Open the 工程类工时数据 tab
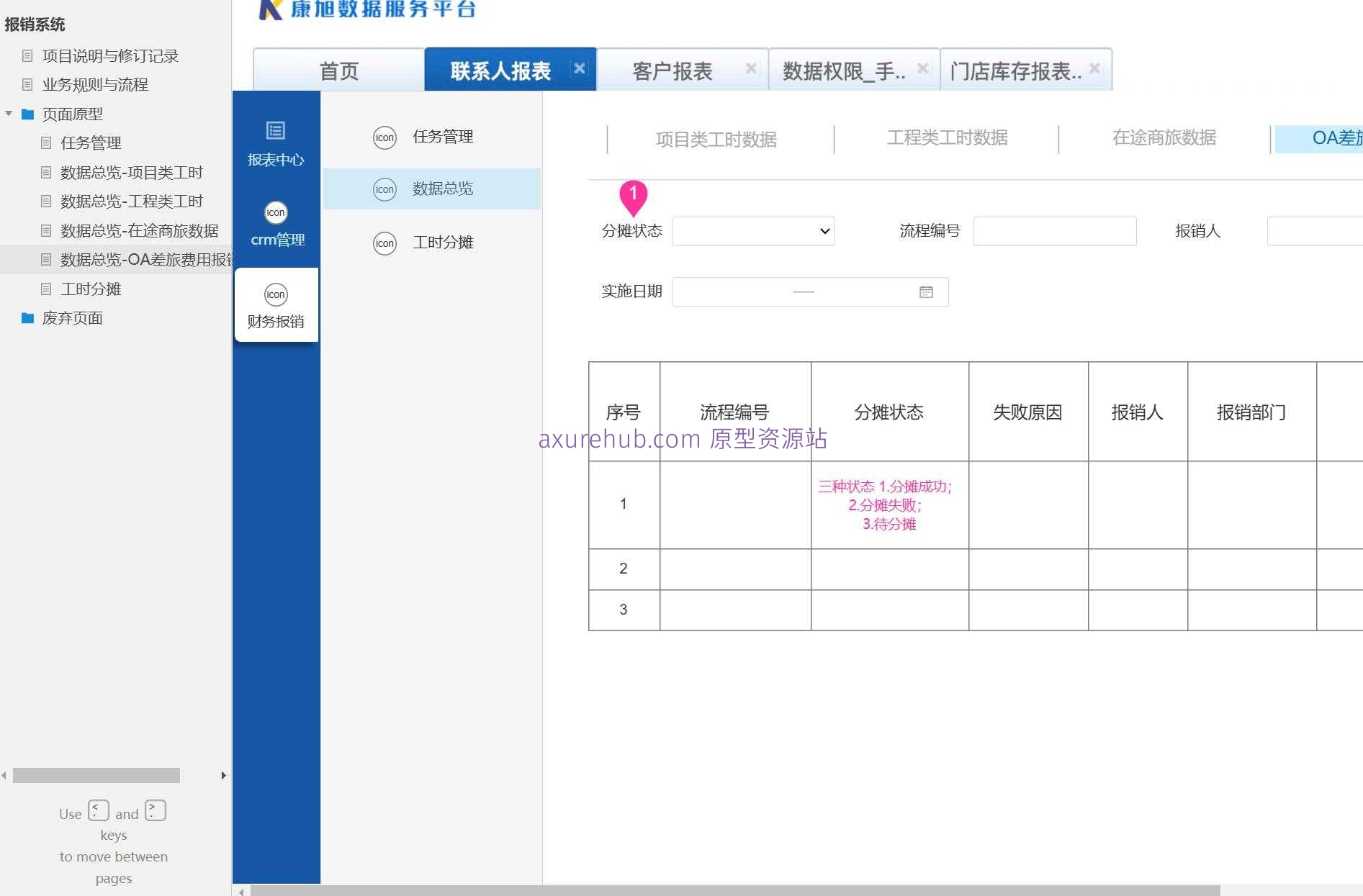 [948, 137]
